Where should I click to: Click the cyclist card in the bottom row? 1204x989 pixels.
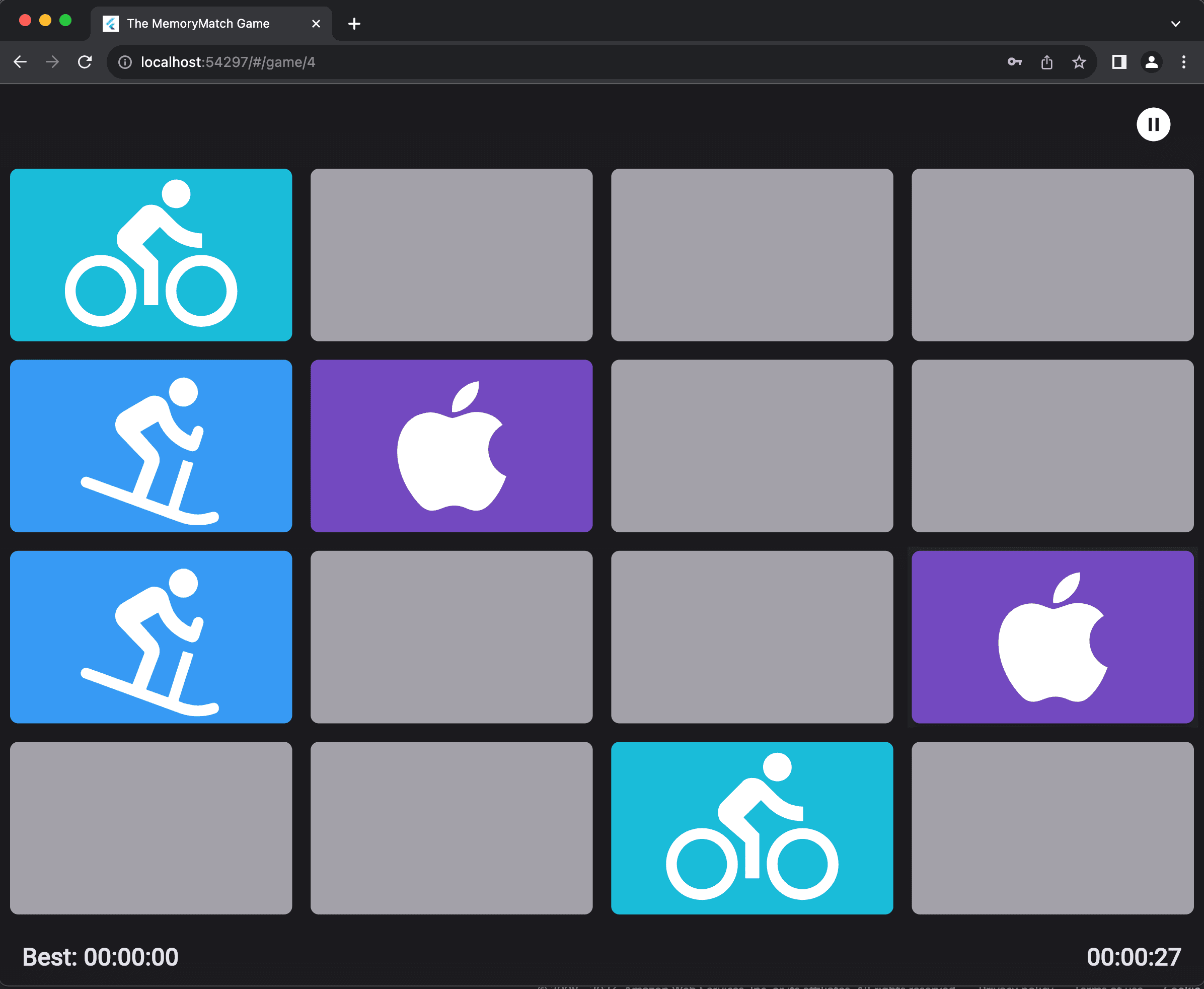click(x=752, y=828)
